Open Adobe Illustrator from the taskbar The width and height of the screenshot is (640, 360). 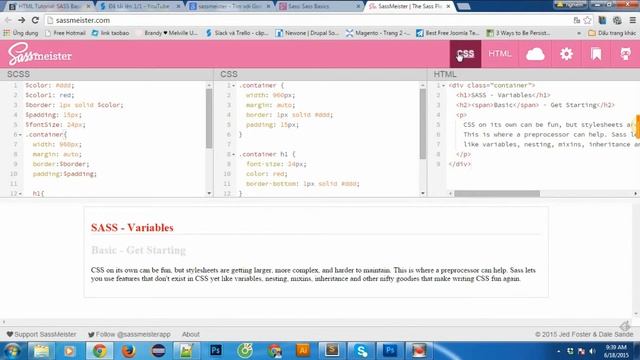point(303,351)
